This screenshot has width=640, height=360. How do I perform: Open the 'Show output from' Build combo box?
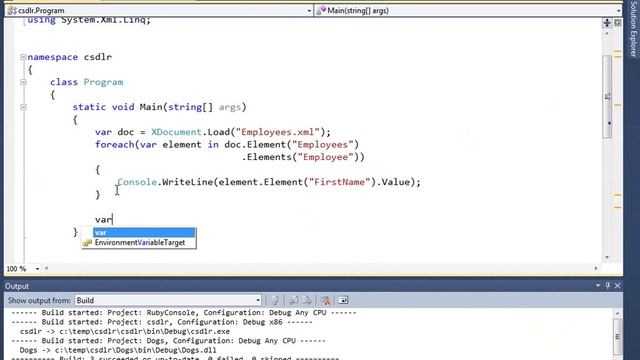coord(168,300)
